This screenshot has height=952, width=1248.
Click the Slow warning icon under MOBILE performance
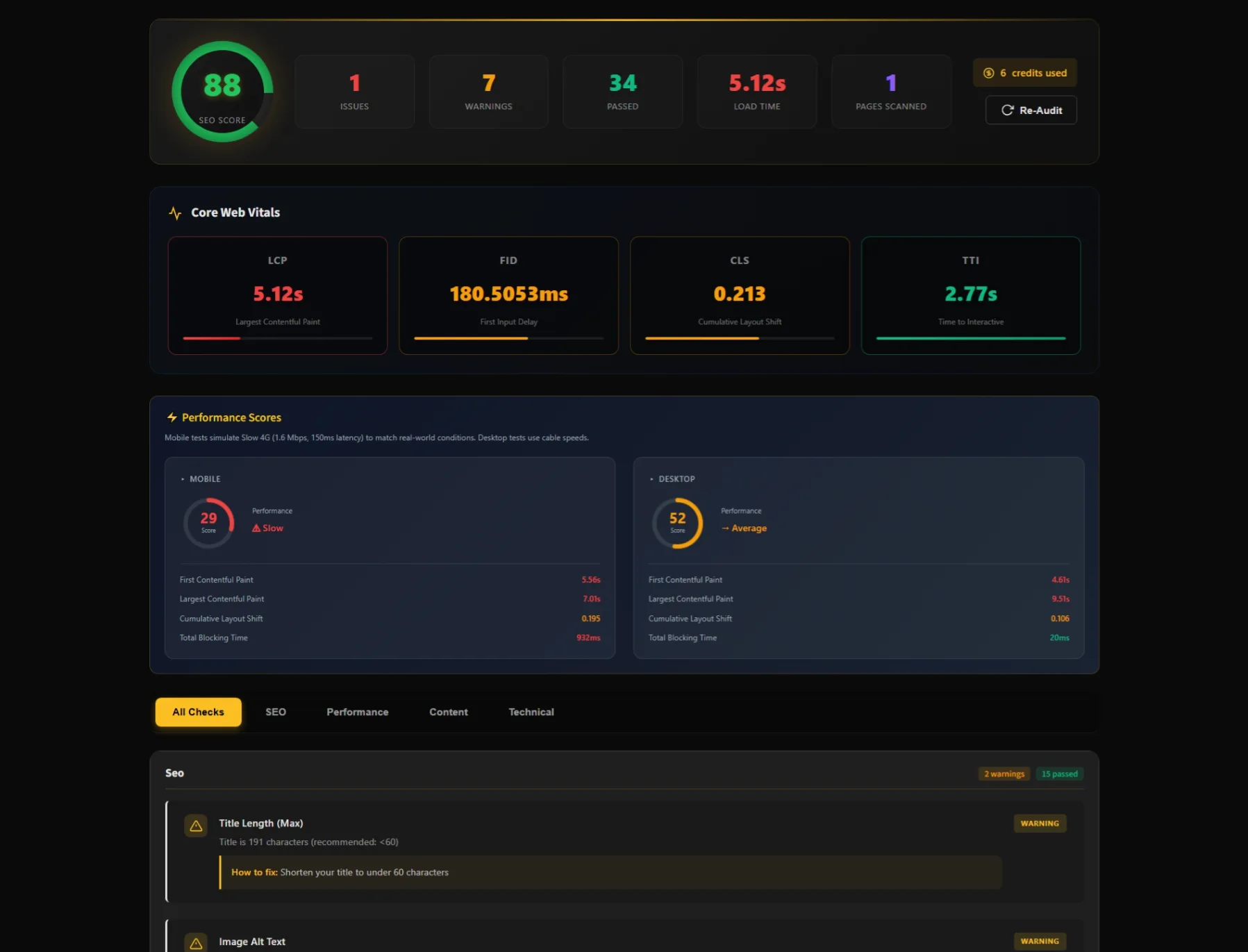click(x=257, y=528)
